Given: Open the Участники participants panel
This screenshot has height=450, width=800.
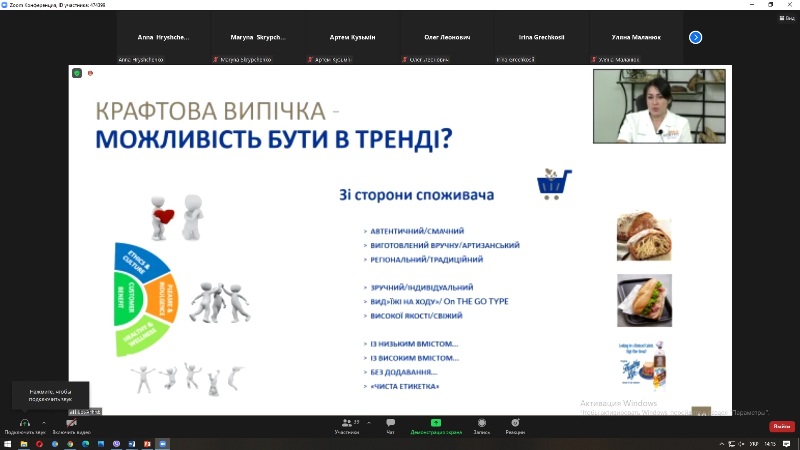Looking at the screenshot, I should pyautogui.click(x=347, y=426).
